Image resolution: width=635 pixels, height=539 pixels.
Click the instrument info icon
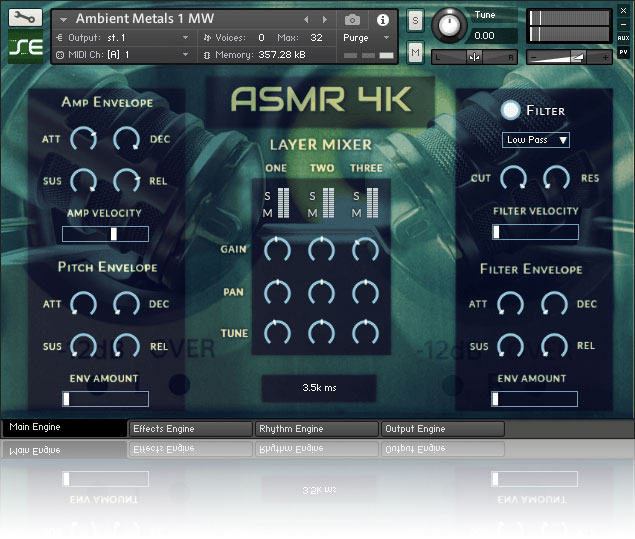click(382, 19)
